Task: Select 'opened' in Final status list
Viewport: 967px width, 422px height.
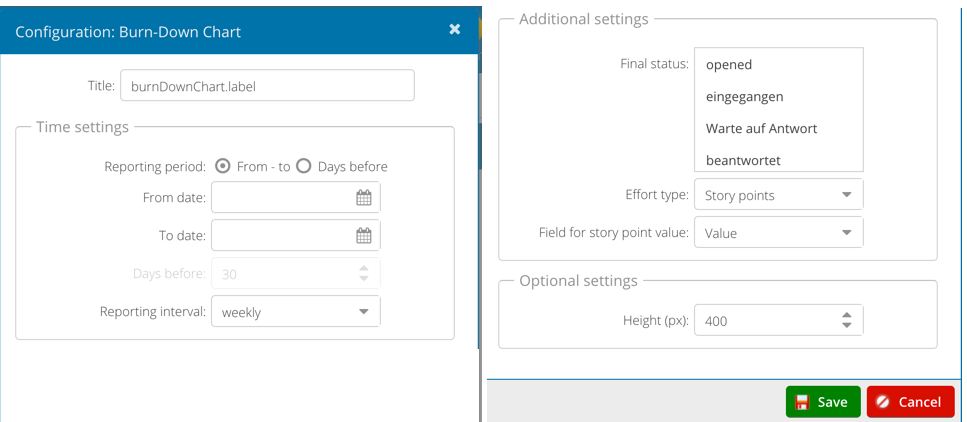Action: pyautogui.click(x=729, y=65)
